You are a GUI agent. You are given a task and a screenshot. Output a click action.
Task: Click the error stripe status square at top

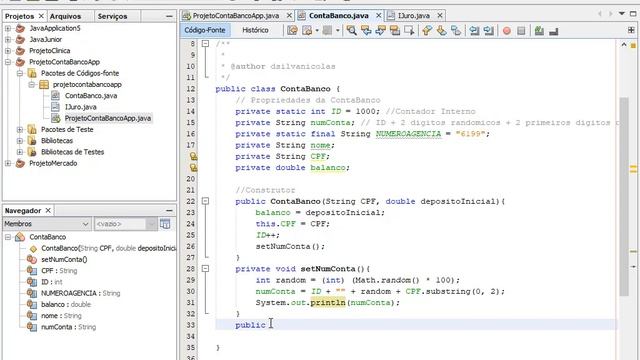coord(633,45)
